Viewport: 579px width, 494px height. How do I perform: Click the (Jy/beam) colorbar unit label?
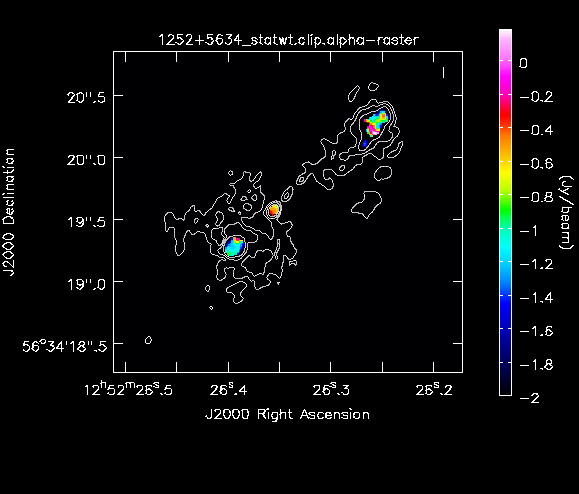coord(566,213)
